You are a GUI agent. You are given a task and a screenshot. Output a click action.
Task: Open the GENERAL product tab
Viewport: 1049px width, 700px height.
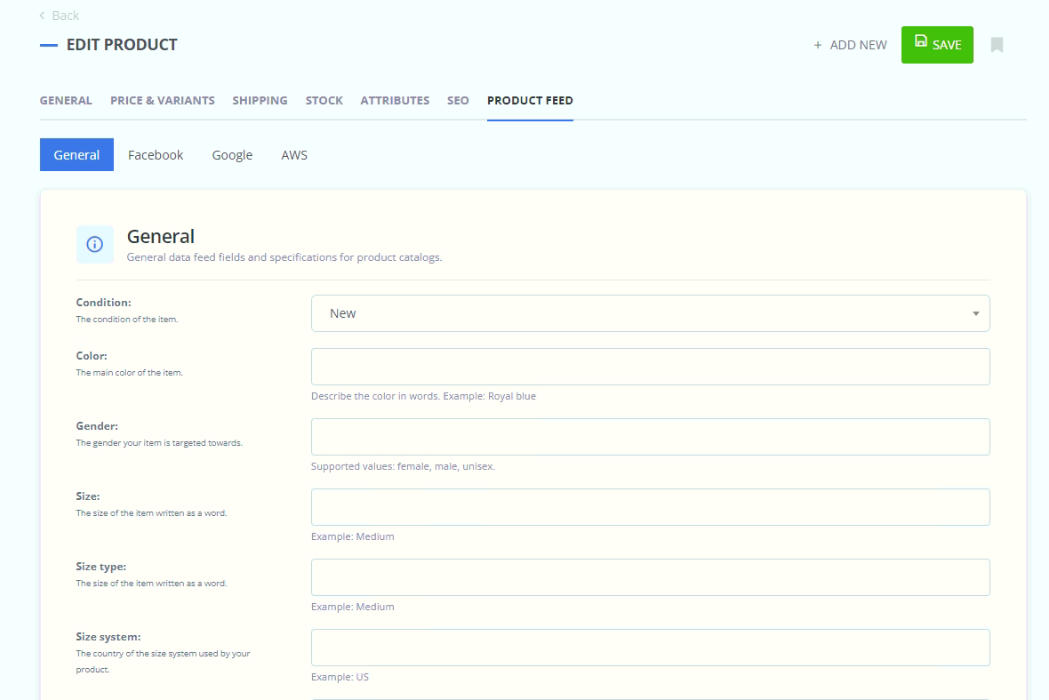66,100
